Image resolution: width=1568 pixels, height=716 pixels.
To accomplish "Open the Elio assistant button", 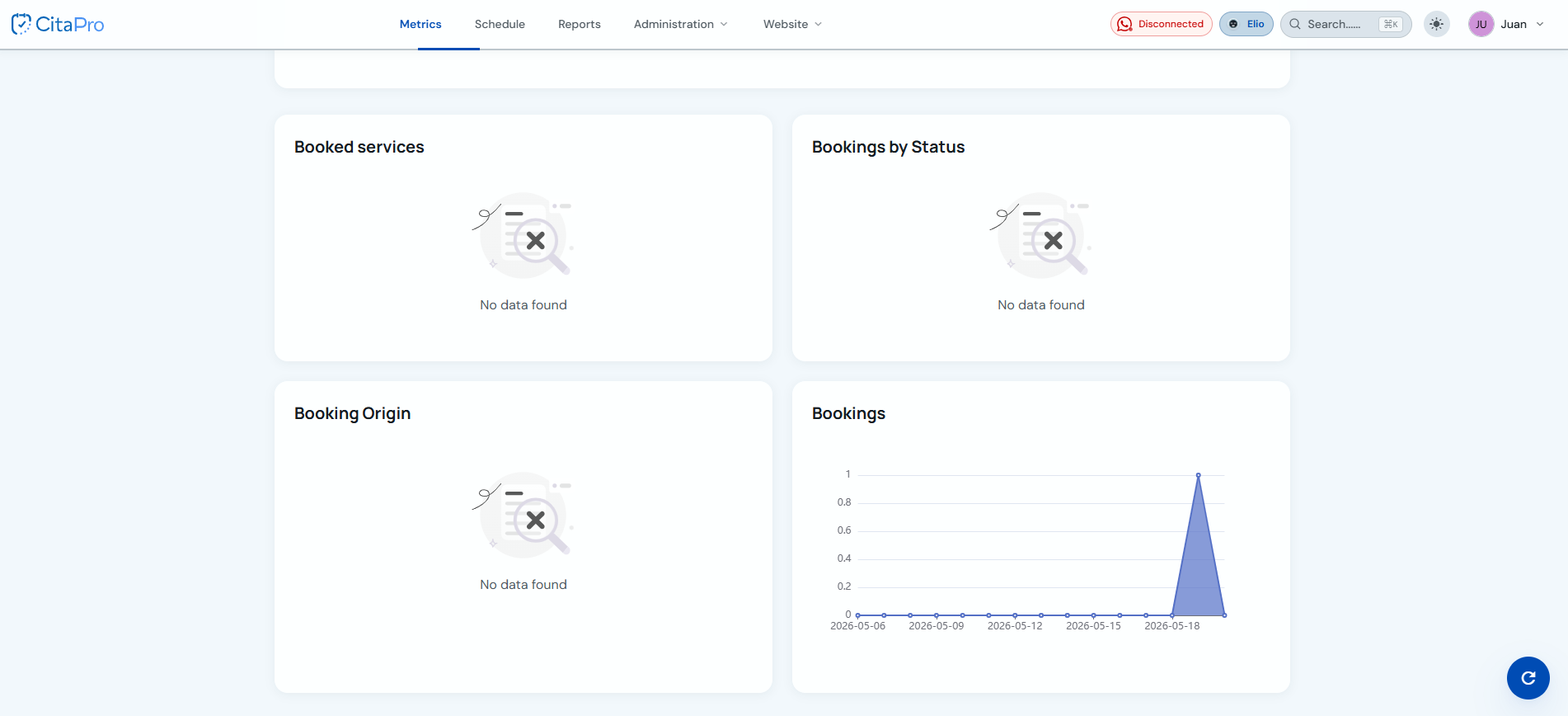I will tap(1246, 24).
